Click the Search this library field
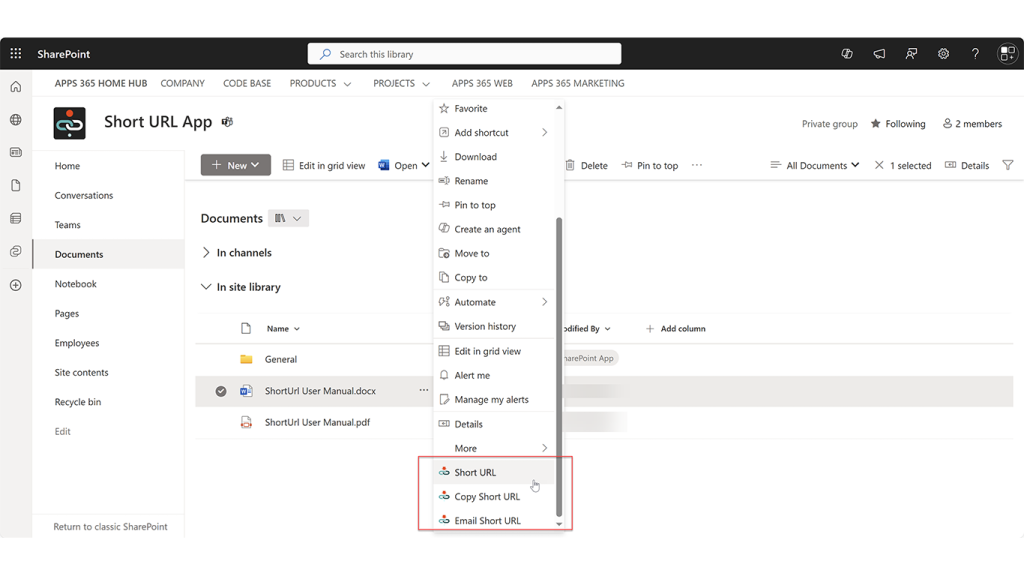 coord(464,54)
